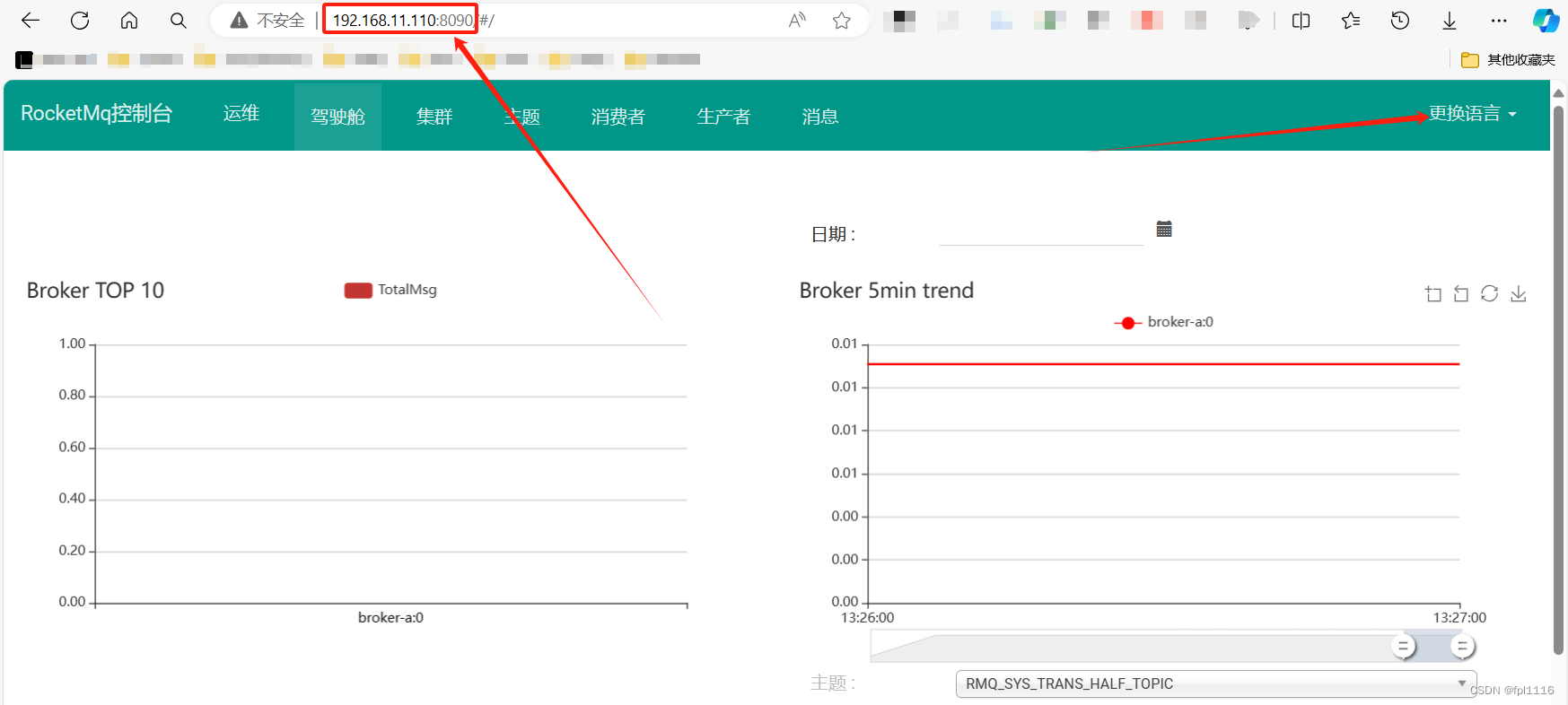Restore the Broker 5min trend chart
Image resolution: width=1568 pixels, height=705 pixels.
(x=1490, y=294)
